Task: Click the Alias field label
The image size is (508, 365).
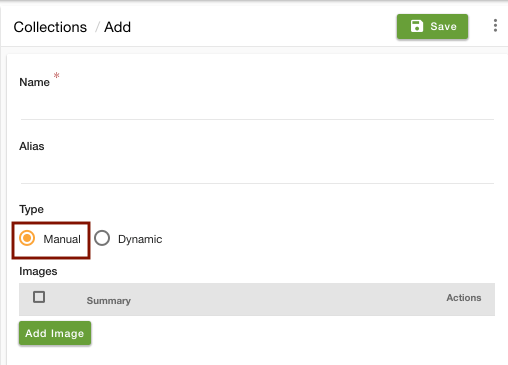Action: [x=32, y=146]
